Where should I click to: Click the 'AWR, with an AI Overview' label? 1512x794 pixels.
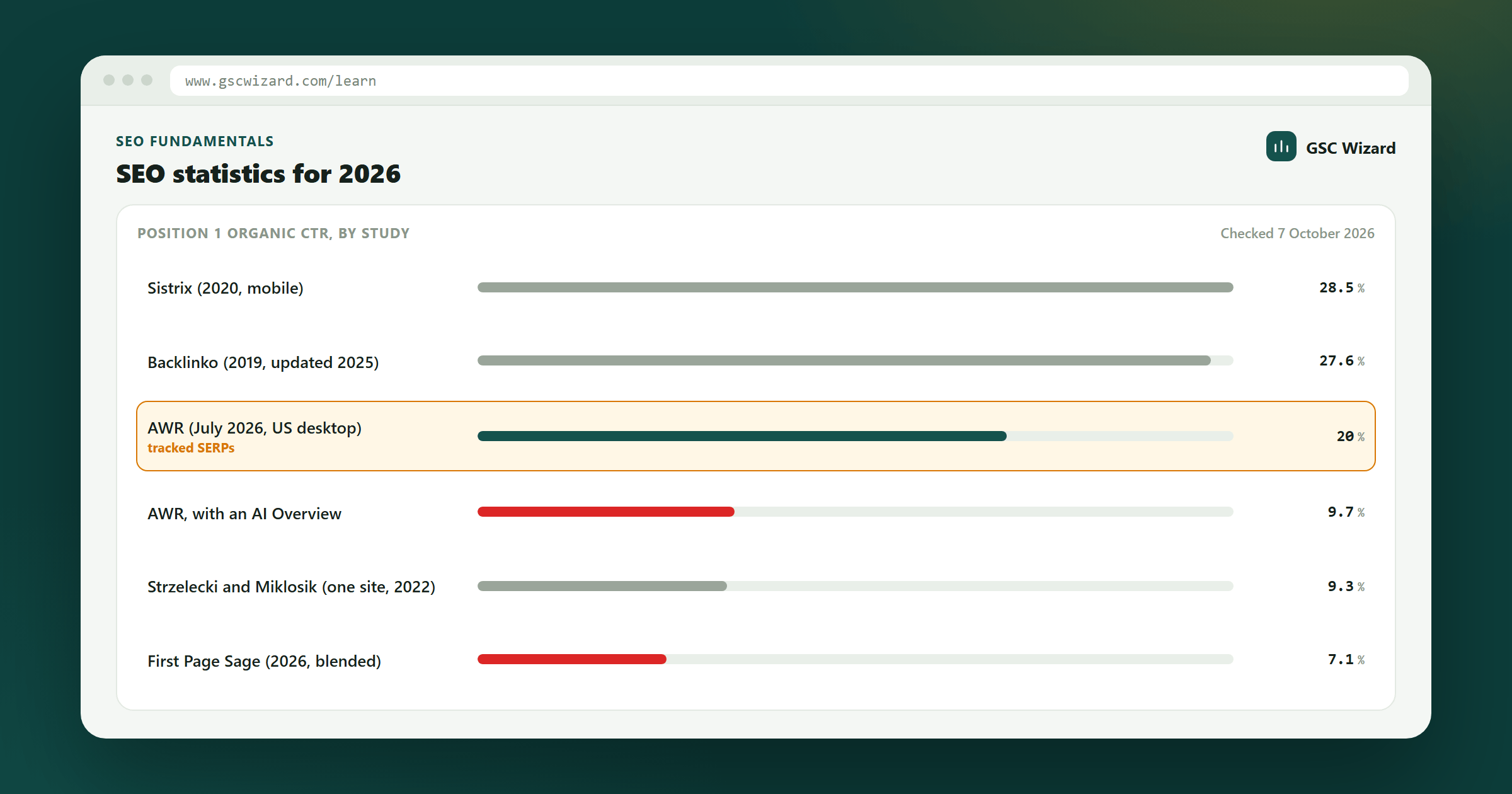point(244,514)
